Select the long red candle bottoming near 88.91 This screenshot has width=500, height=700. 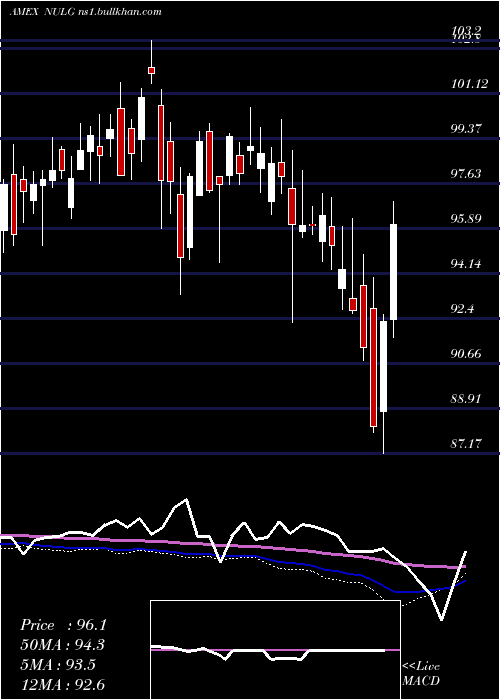373,367
